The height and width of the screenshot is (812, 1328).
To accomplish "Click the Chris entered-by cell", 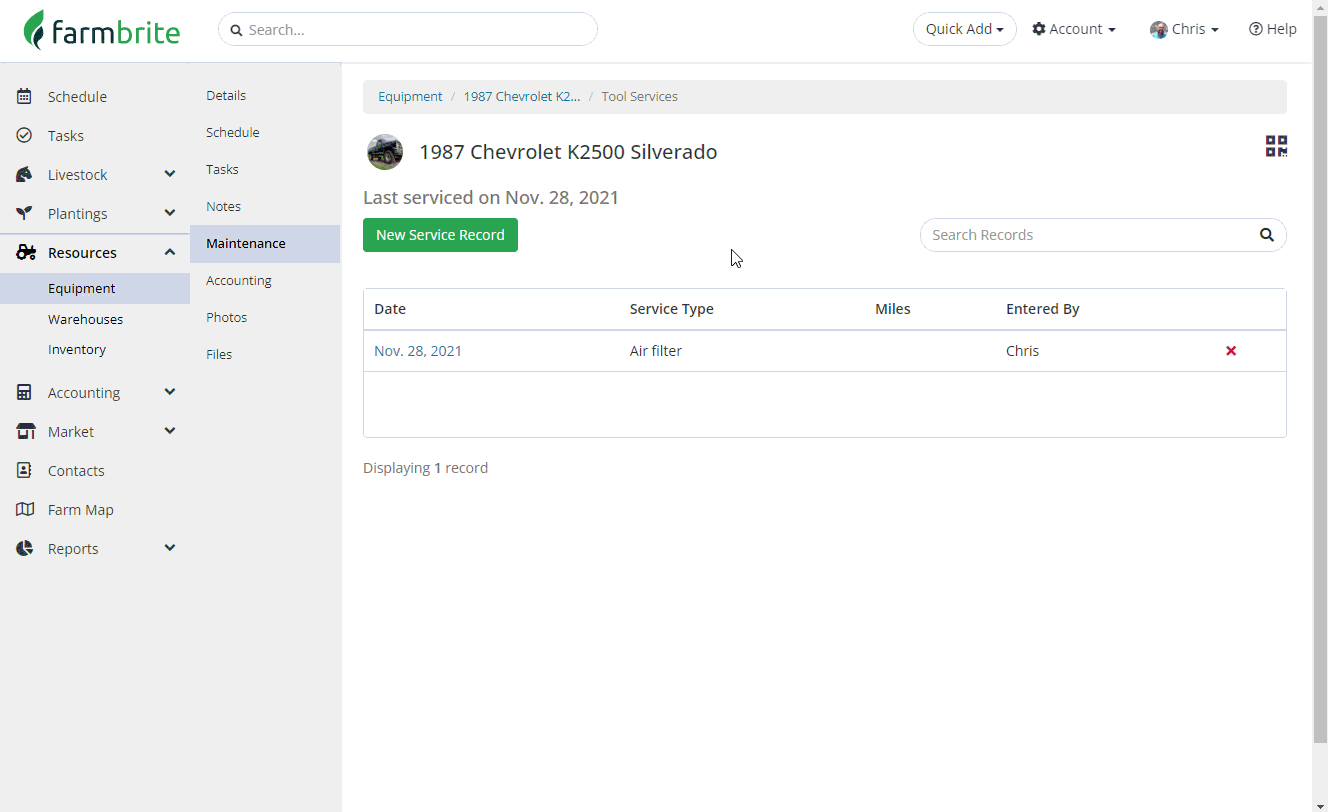I will (x=1023, y=351).
